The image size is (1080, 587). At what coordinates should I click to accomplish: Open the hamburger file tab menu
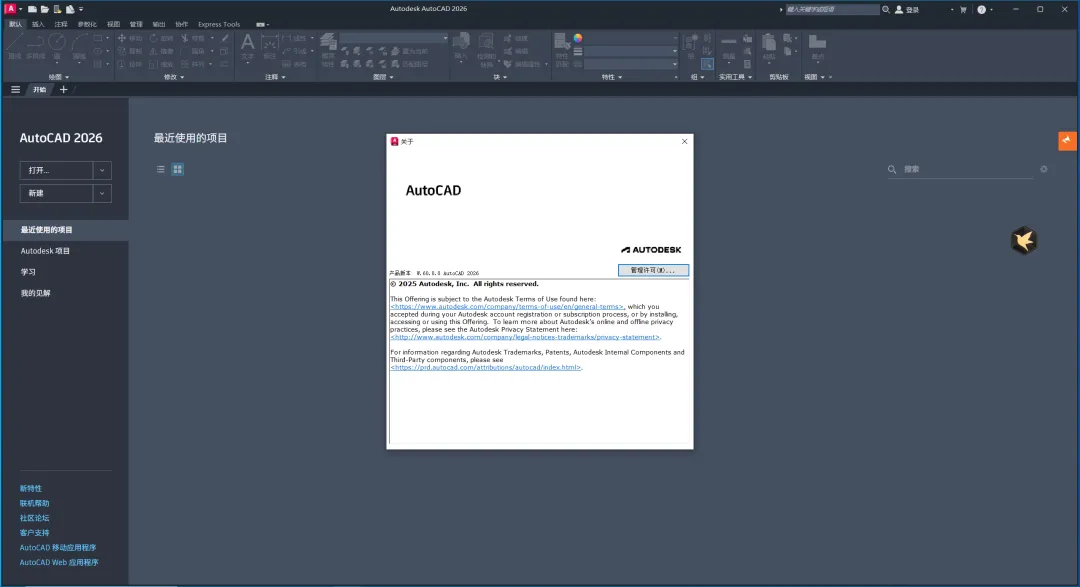coord(15,90)
